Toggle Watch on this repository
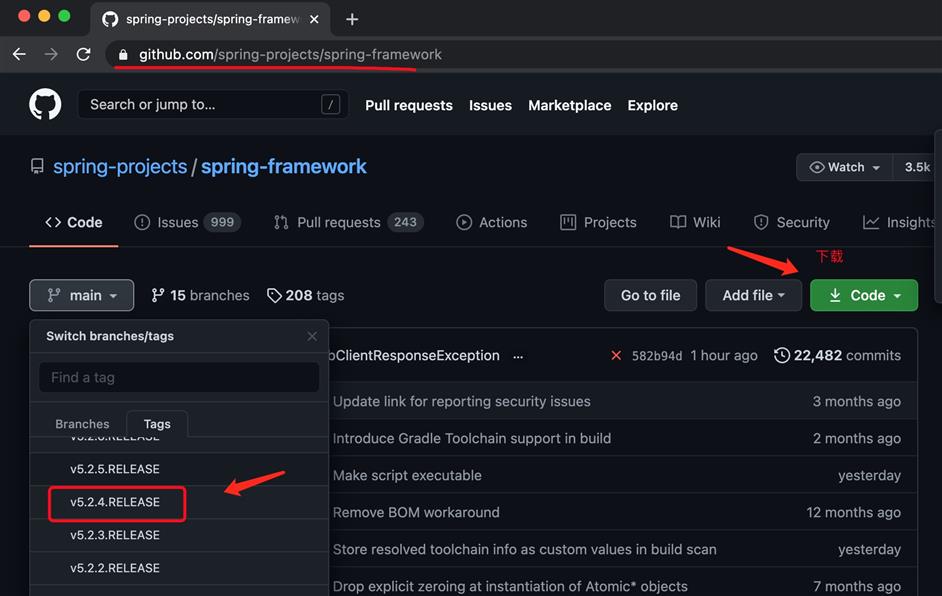942x596 pixels. 845,167
